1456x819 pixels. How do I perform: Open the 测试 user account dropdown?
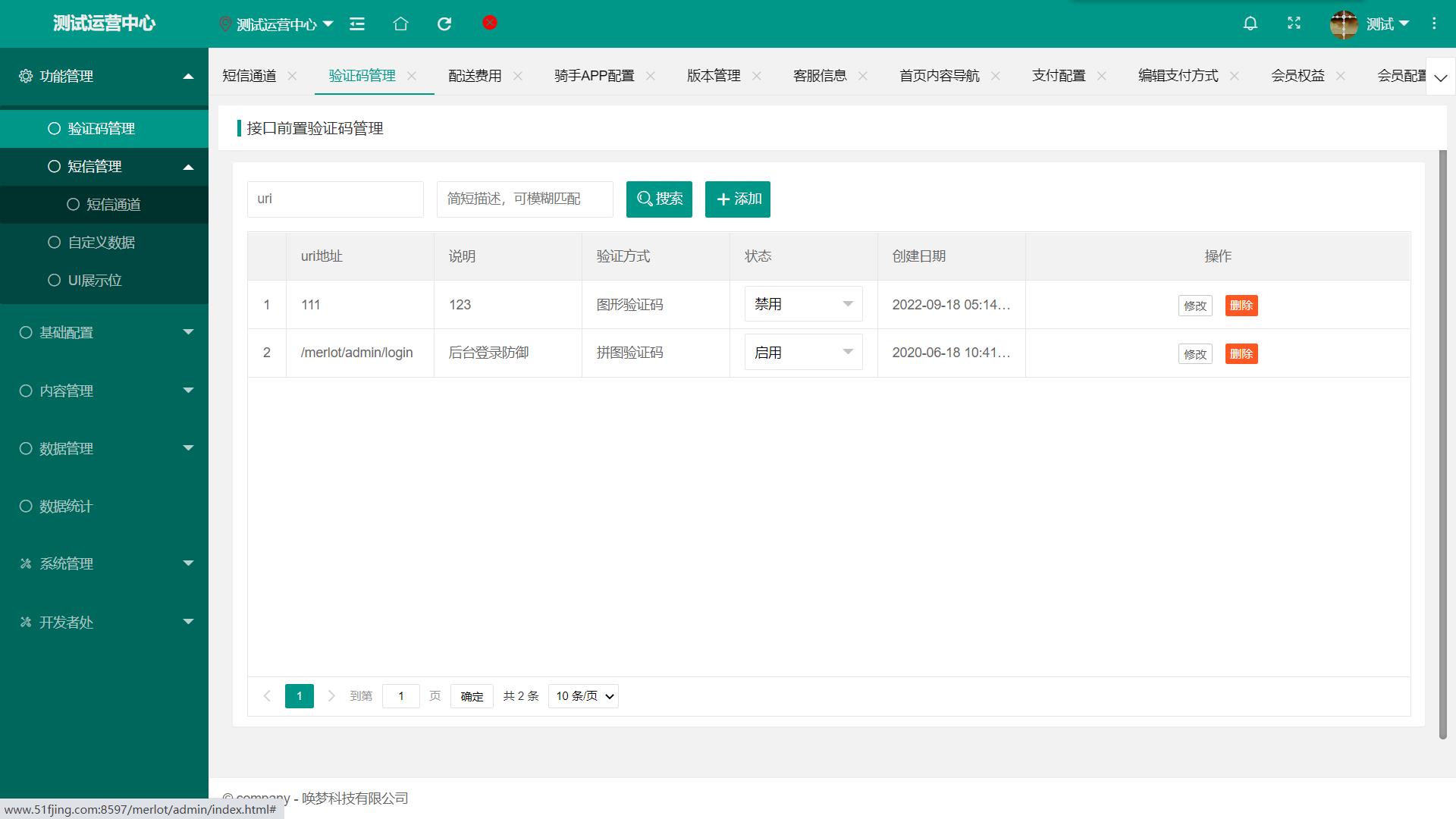[x=1388, y=24]
